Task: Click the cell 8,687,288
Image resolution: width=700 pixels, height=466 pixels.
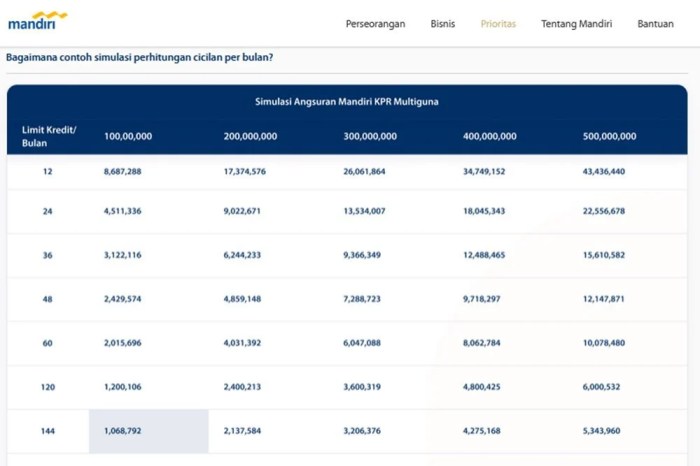Action: tap(122, 171)
